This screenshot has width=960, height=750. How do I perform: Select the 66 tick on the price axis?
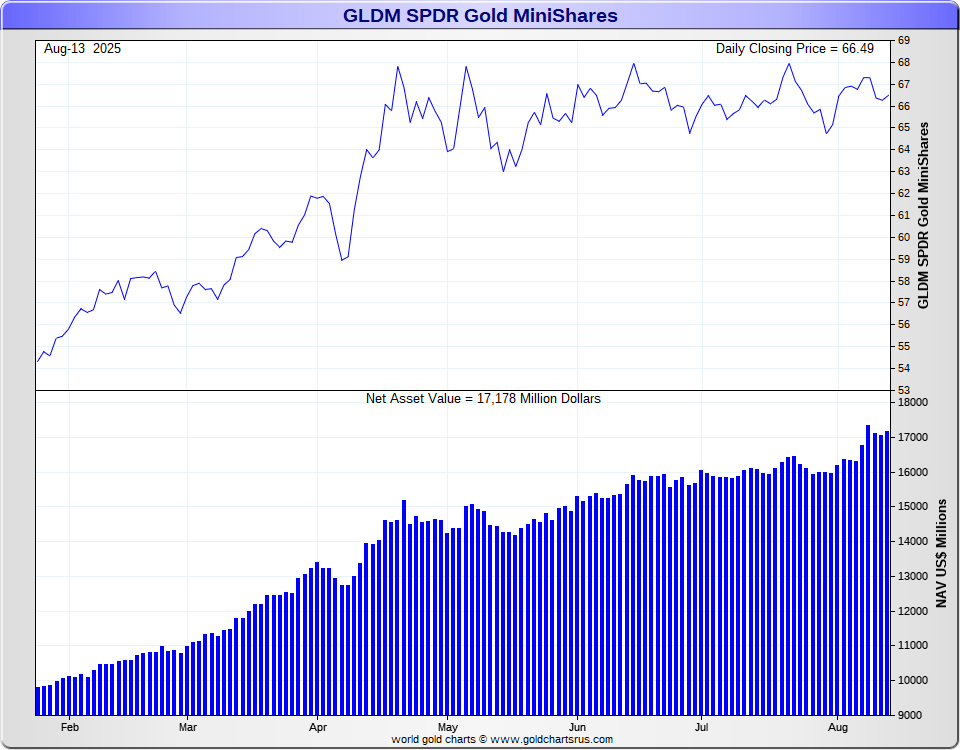point(904,106)
